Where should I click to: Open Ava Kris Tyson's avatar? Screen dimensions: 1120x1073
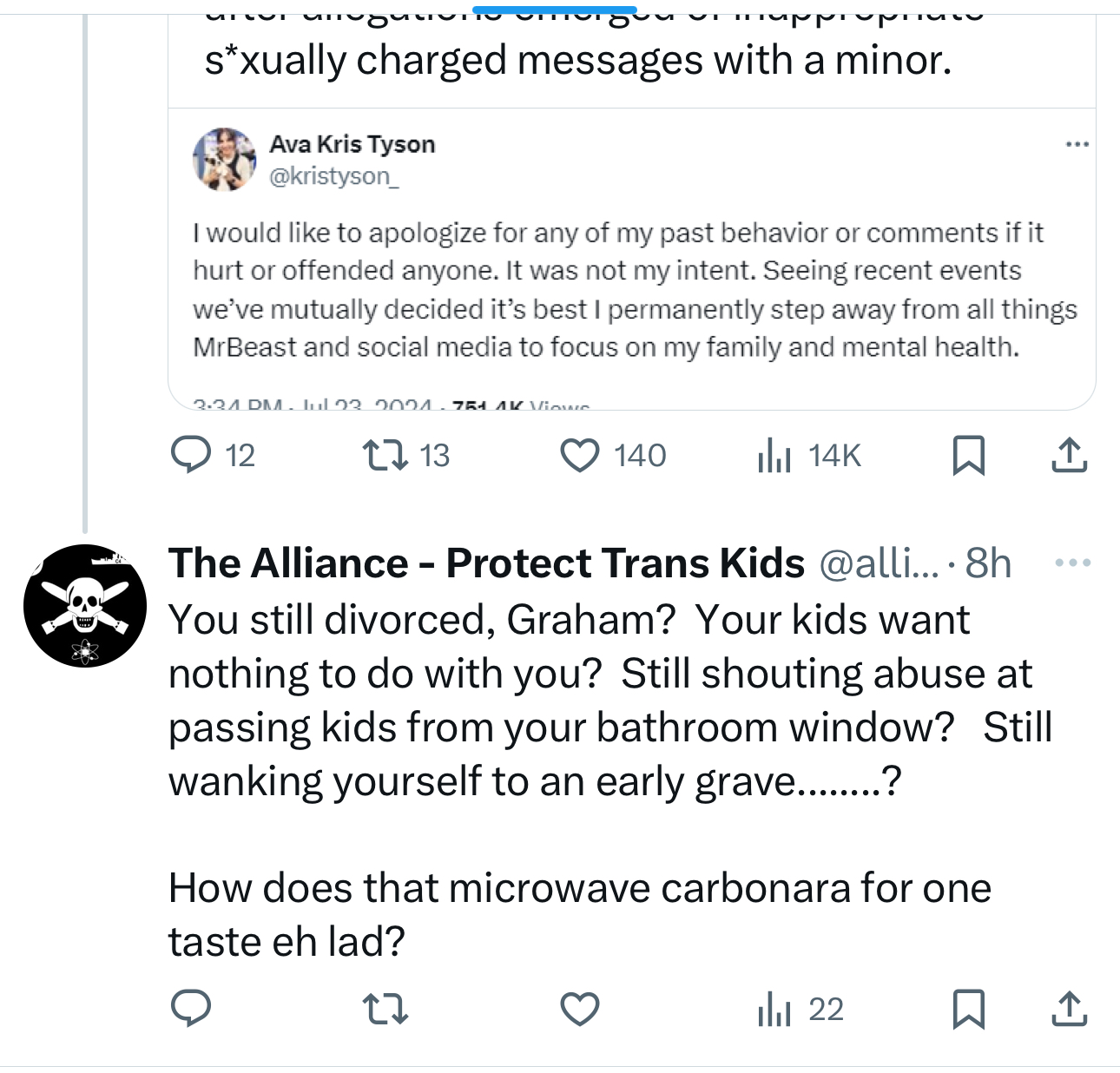(224, 159)
